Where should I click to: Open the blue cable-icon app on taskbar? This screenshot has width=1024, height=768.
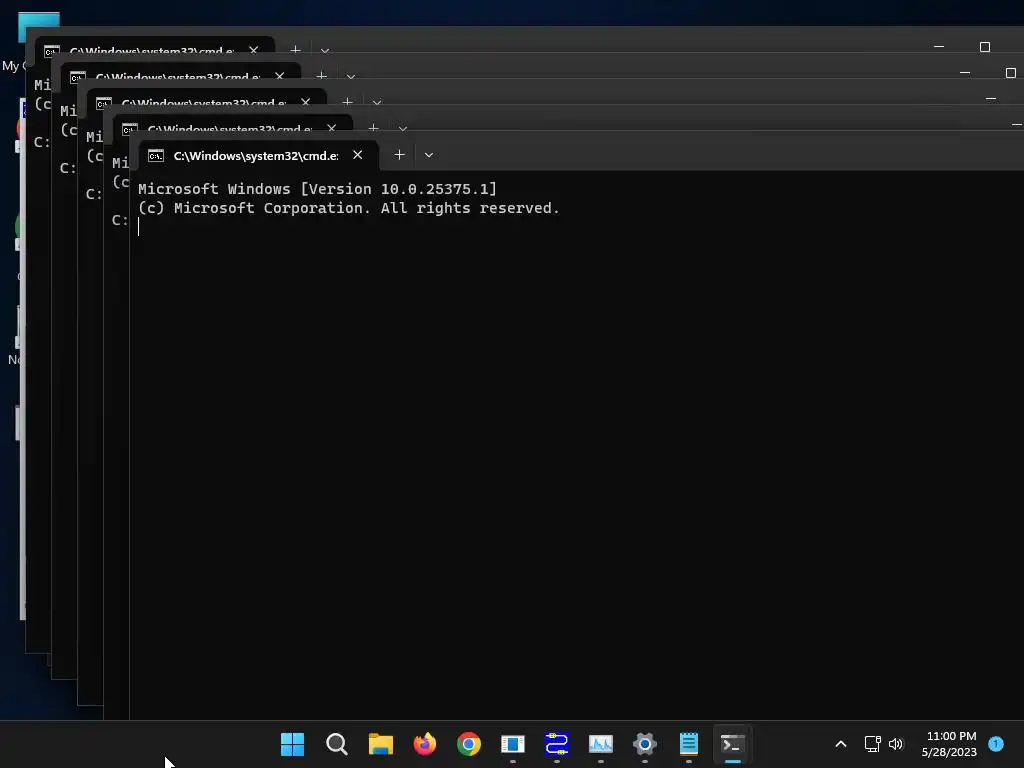coord(556,744)
